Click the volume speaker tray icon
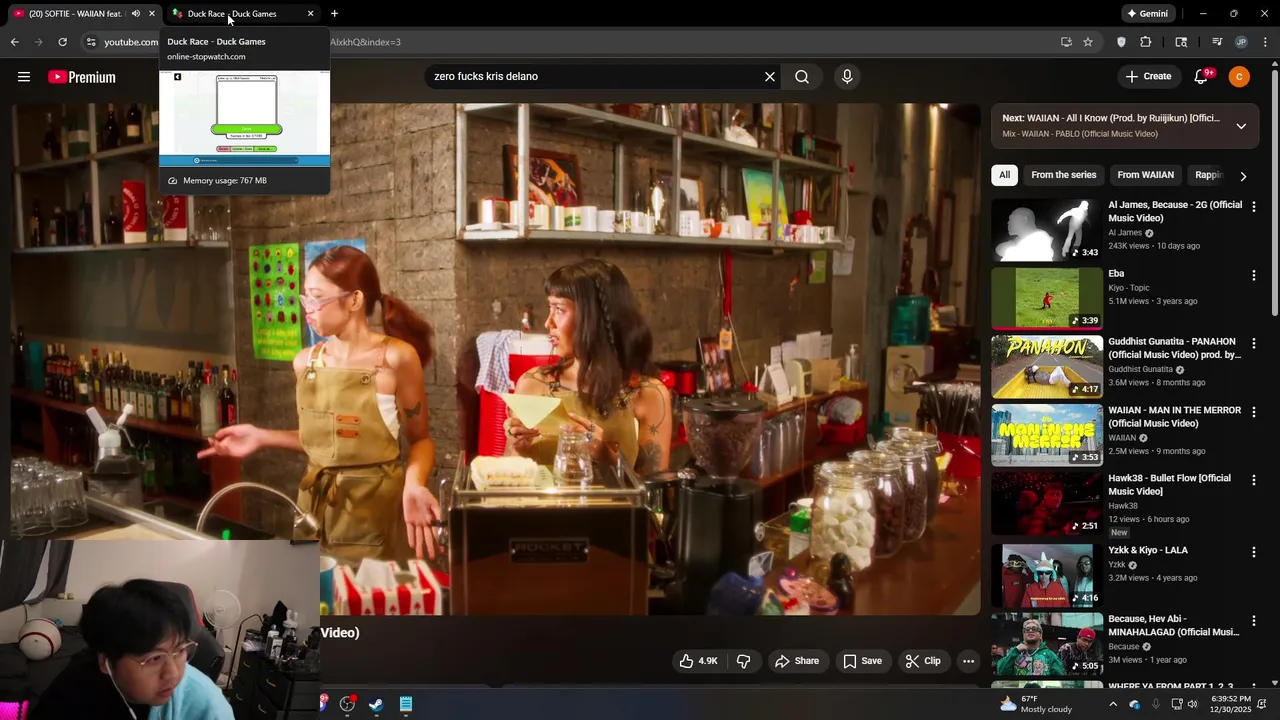This screenshot has width=1280, height=720. click(x=1192, y=704)
